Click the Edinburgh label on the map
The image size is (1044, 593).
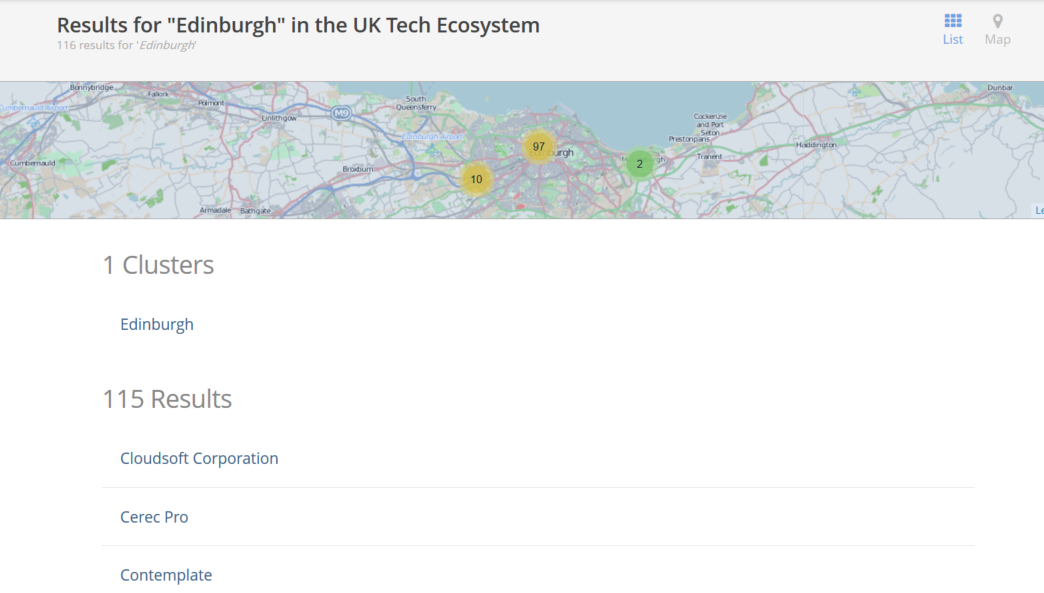pos(557,152)
